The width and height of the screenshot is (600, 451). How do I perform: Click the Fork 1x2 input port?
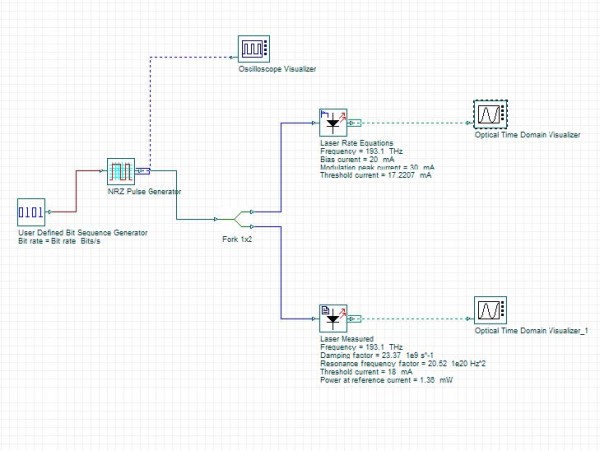point(216,219)
